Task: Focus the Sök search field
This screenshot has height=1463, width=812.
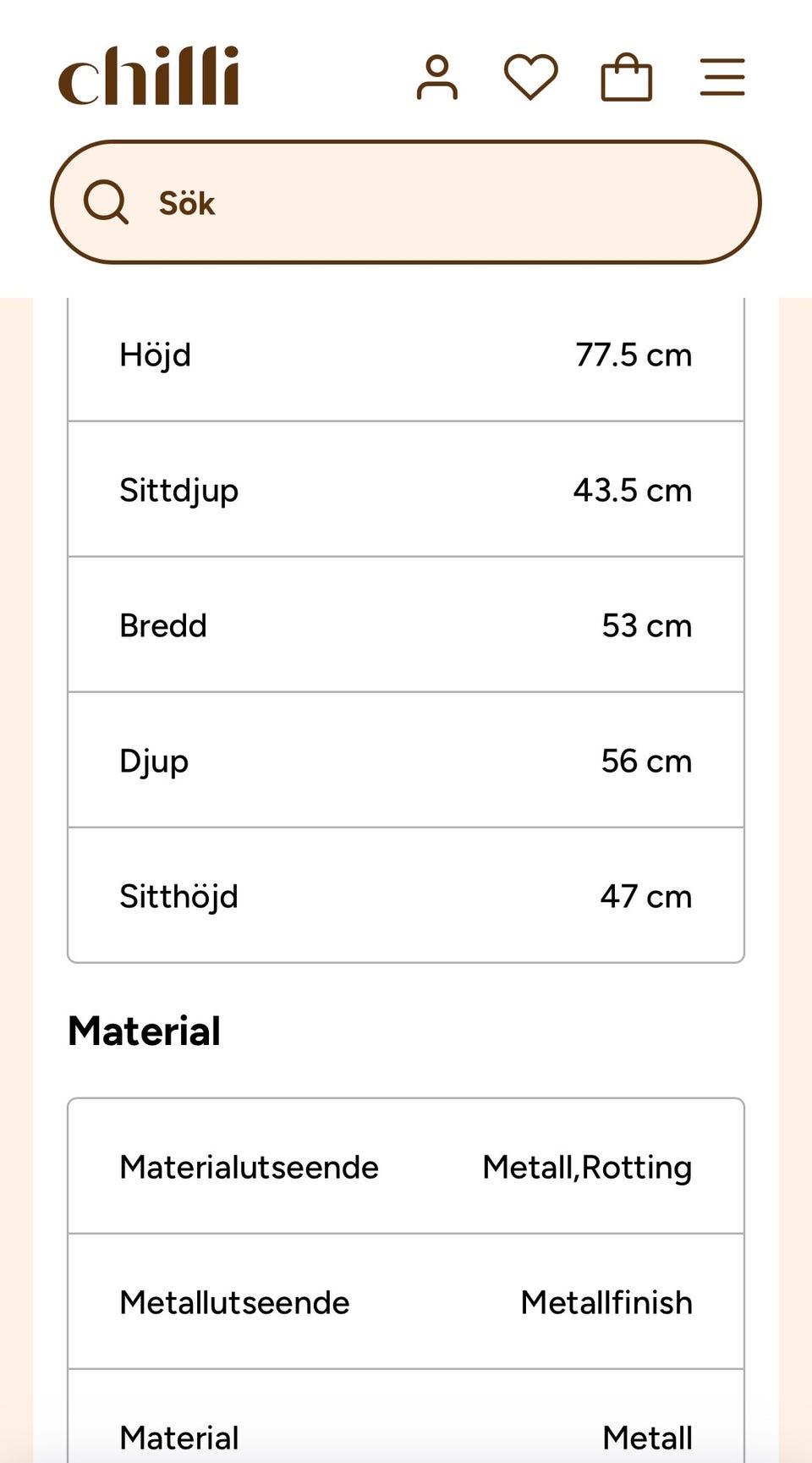Action: coord(406,202)
